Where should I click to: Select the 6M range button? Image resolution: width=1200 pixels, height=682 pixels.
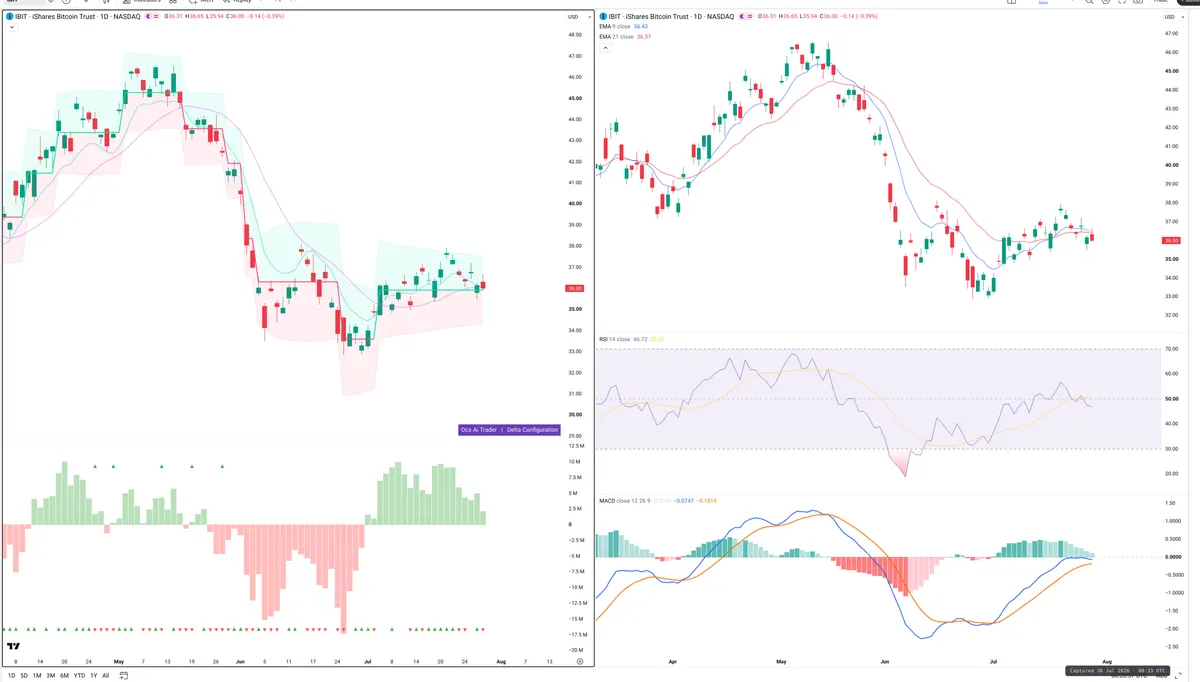[64, 675]
